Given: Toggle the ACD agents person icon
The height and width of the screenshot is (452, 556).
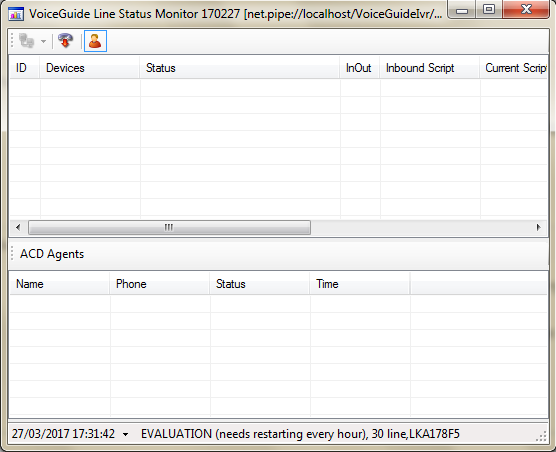Looking at the screenshot, I should pos(95,41).
